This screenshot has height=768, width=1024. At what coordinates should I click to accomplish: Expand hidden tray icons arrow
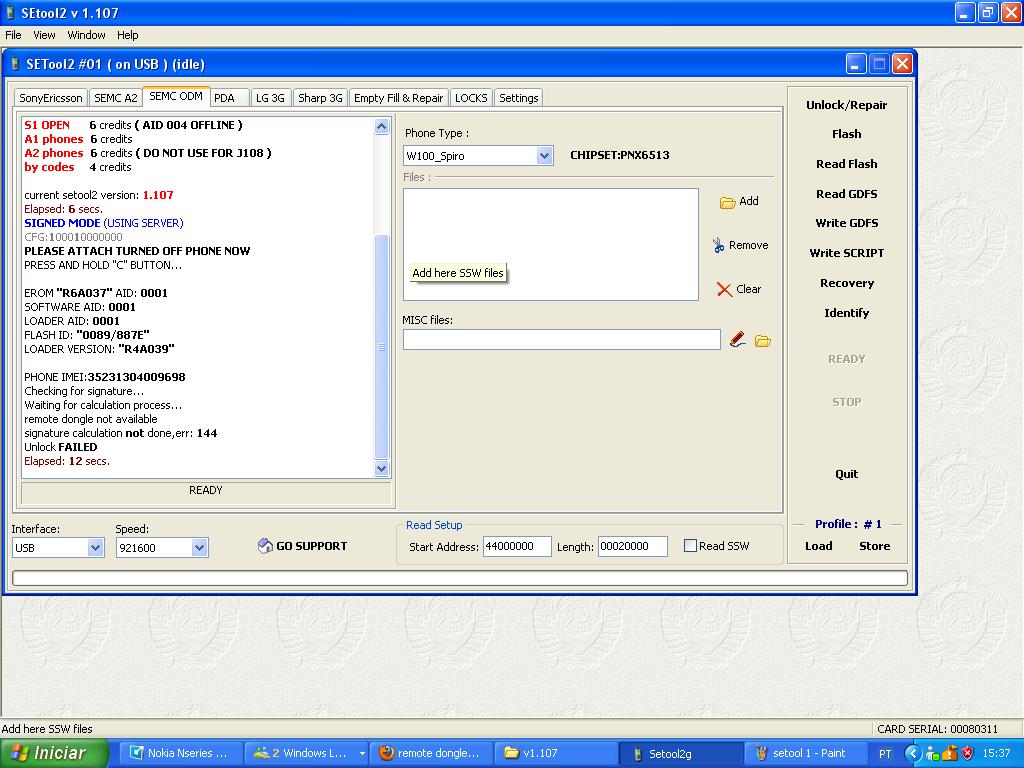(x=912, y=753)
